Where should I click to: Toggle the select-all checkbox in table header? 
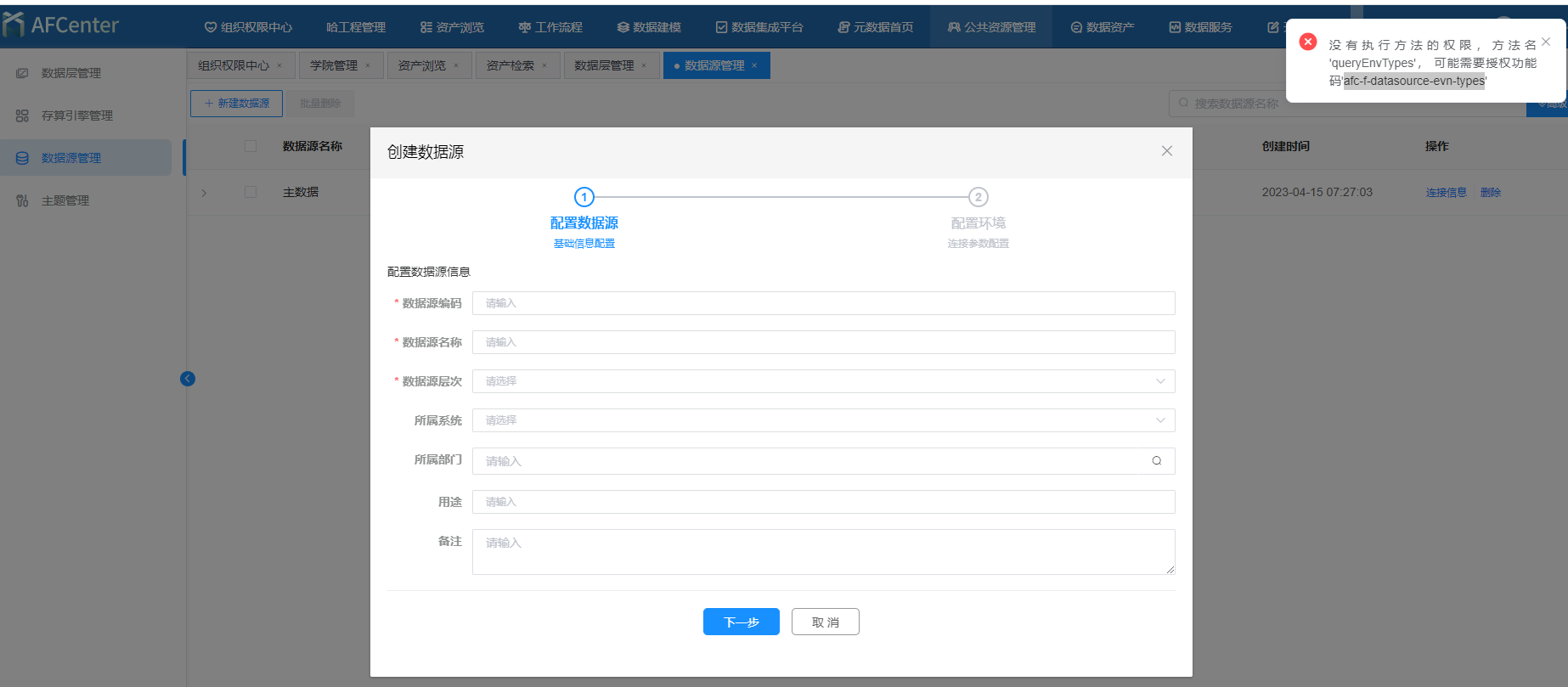coord(251,146)
